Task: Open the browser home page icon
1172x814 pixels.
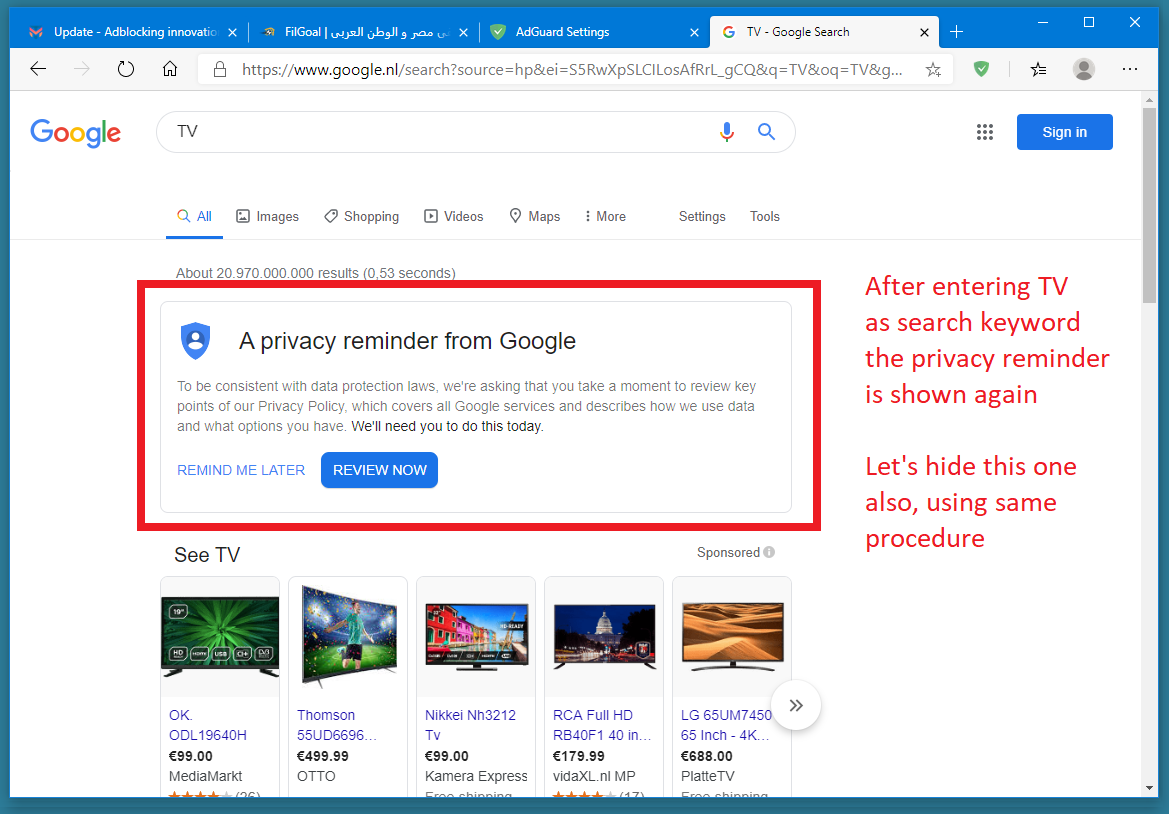Action: (170, 70)
